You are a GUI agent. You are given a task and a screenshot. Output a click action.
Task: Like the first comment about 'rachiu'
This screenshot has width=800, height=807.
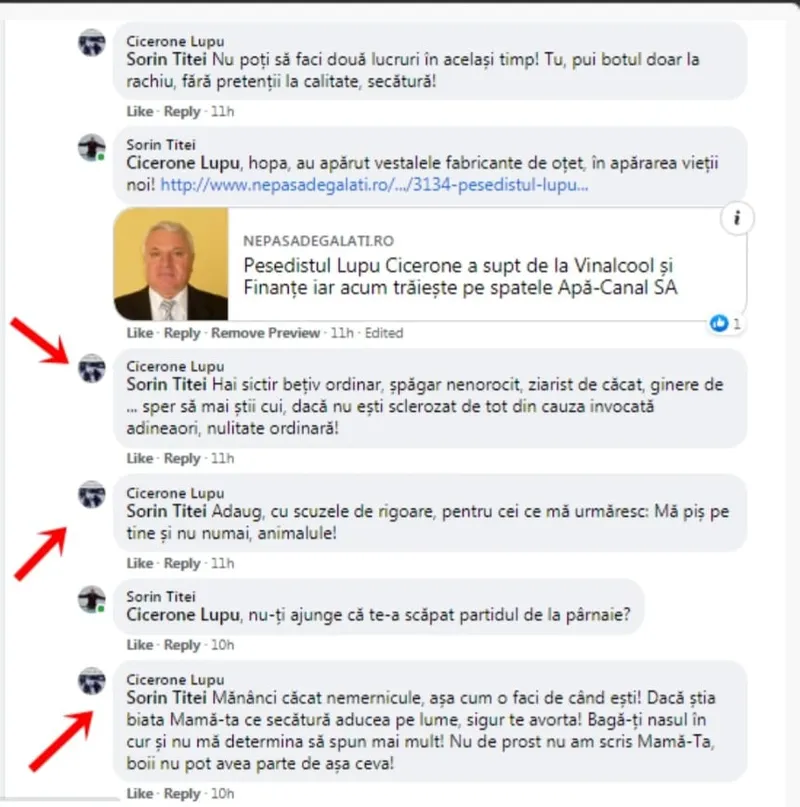(x=140, y=111)
